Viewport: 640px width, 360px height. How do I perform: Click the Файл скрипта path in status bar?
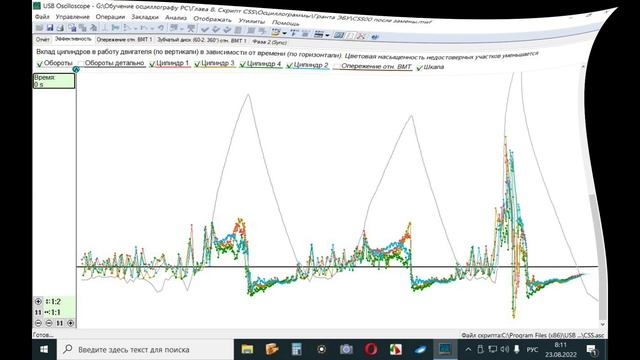click(x=532, y=335)
